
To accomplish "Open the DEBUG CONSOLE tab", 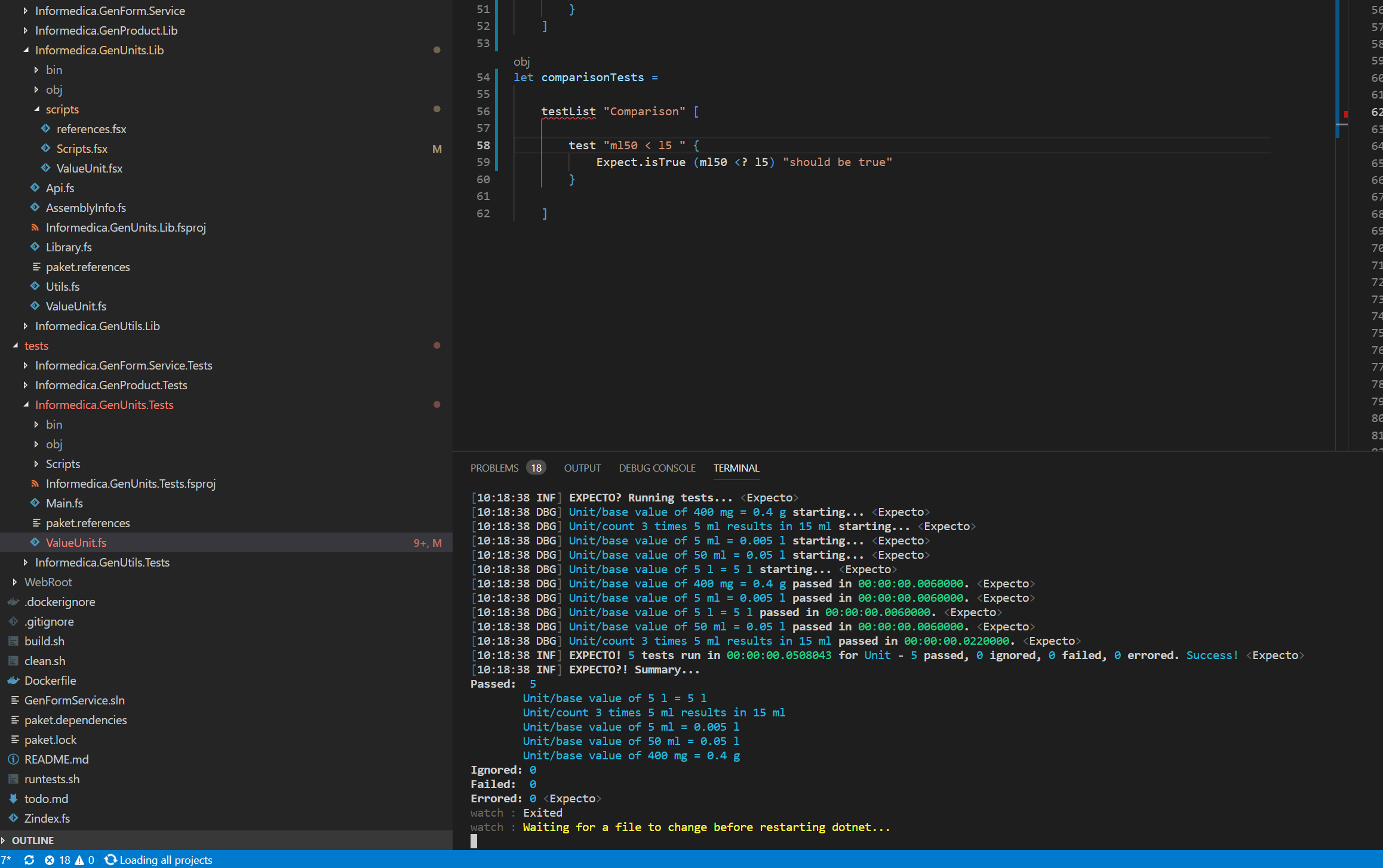I will pos(657,468).
